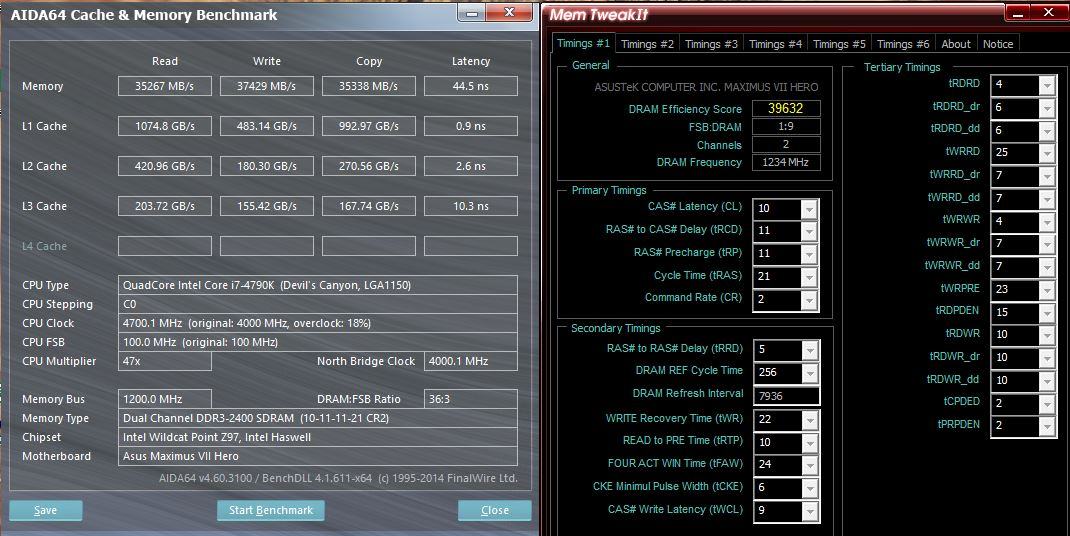Click the CPU Type field showing i7-4790K

(x=318, y=285)
